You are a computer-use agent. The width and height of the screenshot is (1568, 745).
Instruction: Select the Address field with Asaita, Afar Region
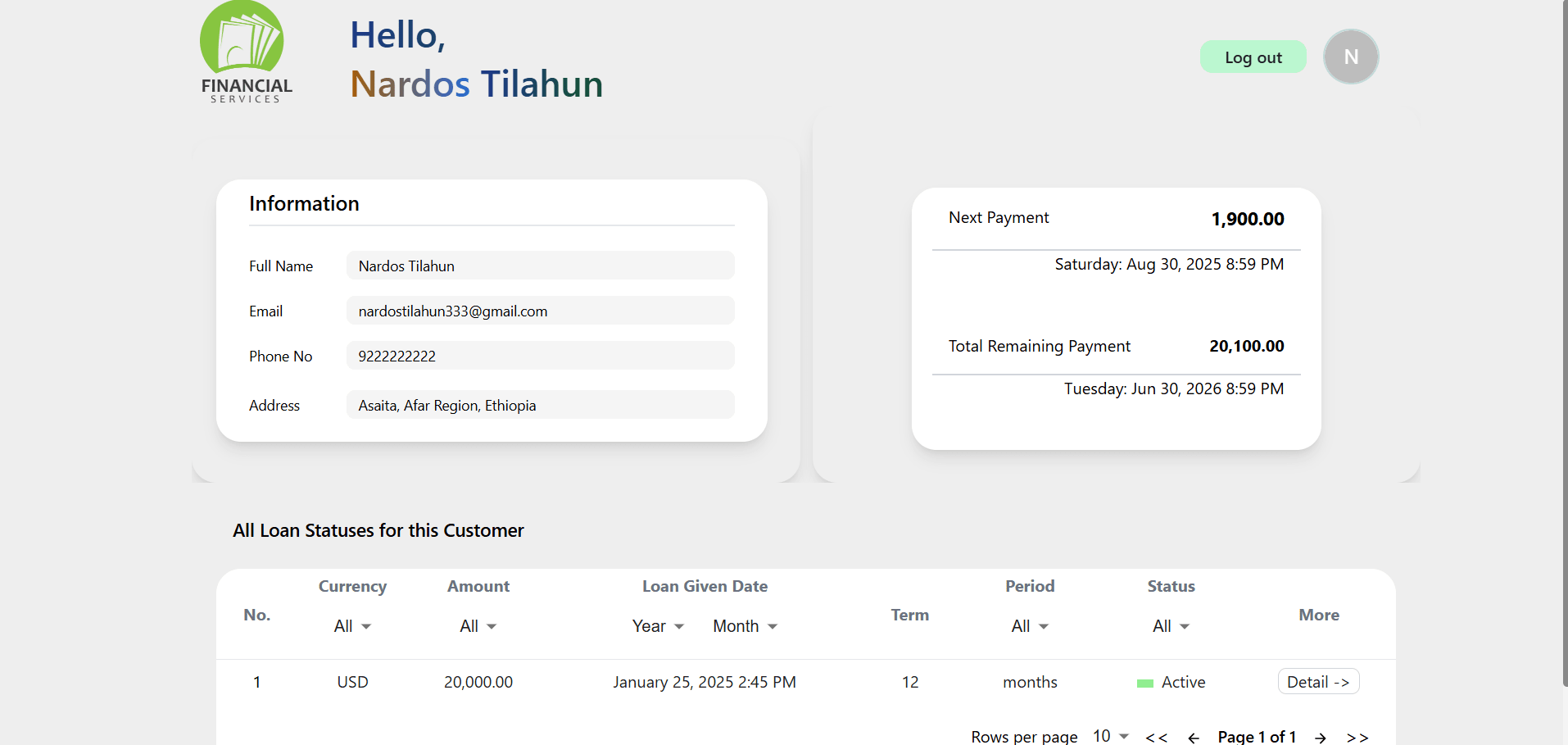point(540,405)
